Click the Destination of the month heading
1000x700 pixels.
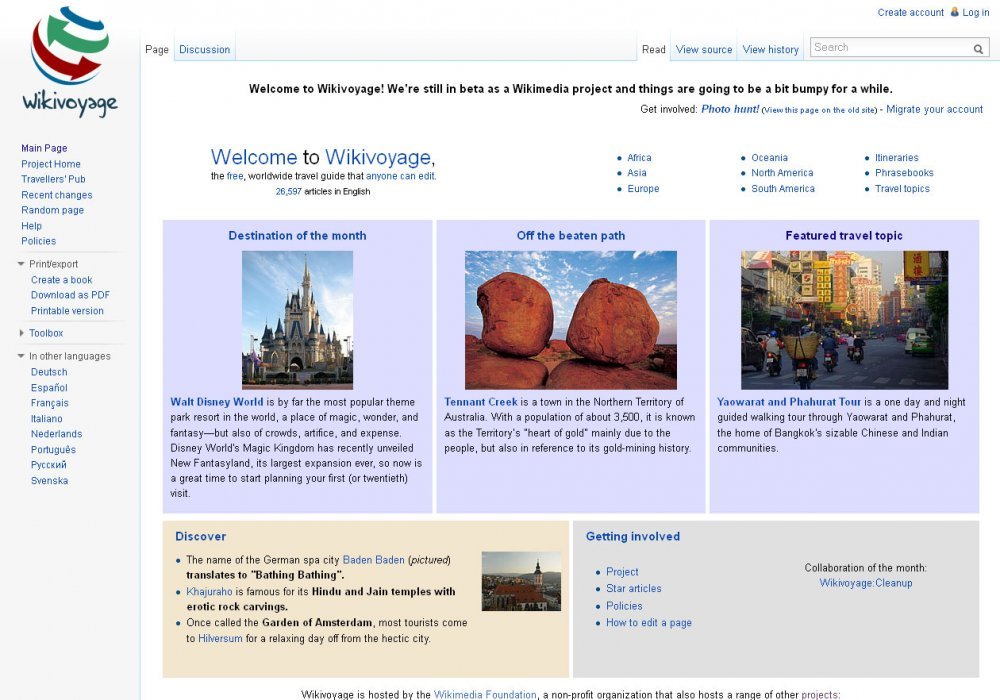click(297, 235)
